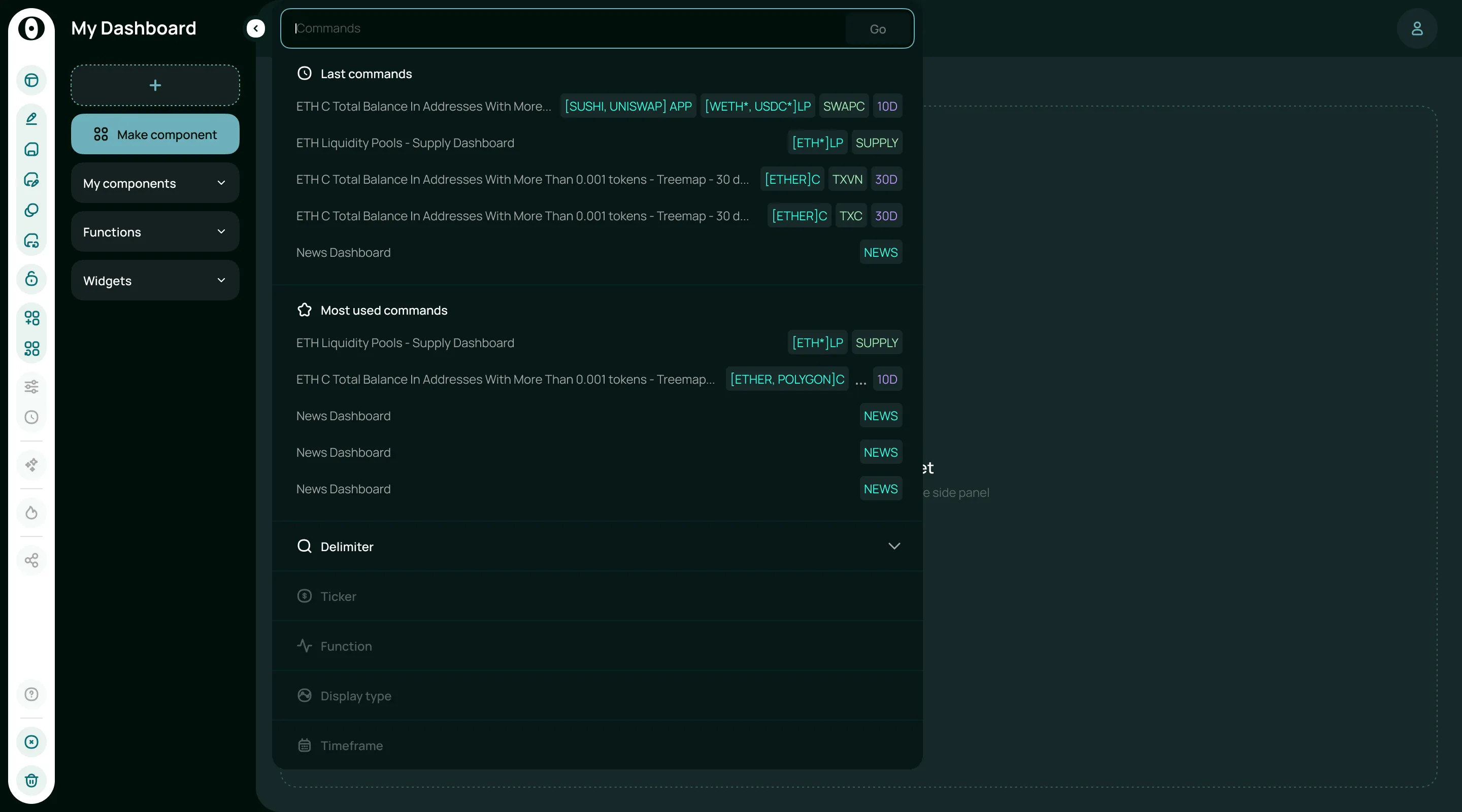Open the share icon in sidebar
Viewport: 1462px width, 812px height.
tap(31, 561)
